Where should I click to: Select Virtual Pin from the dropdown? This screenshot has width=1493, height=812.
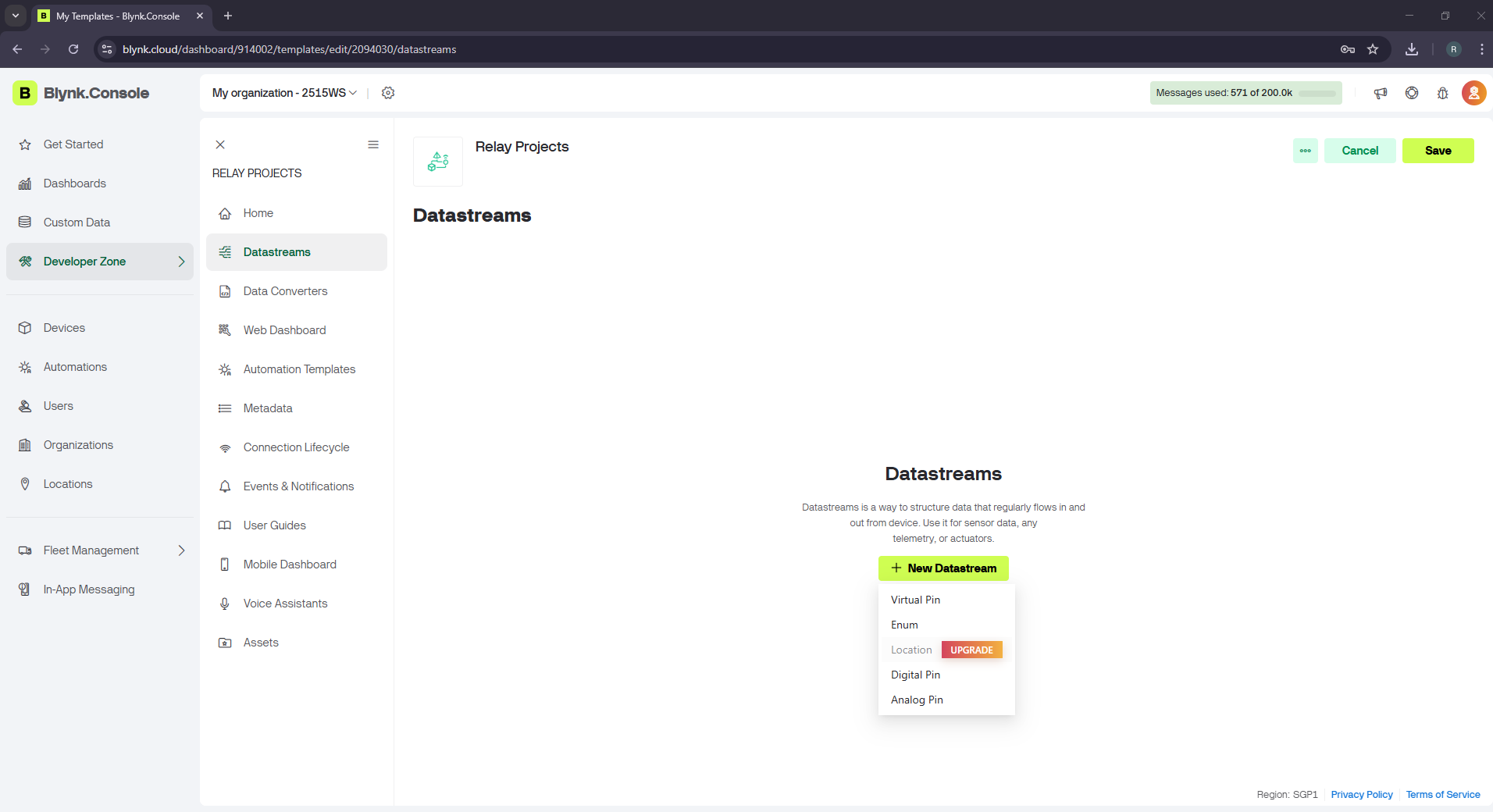(x=915, y=600)
